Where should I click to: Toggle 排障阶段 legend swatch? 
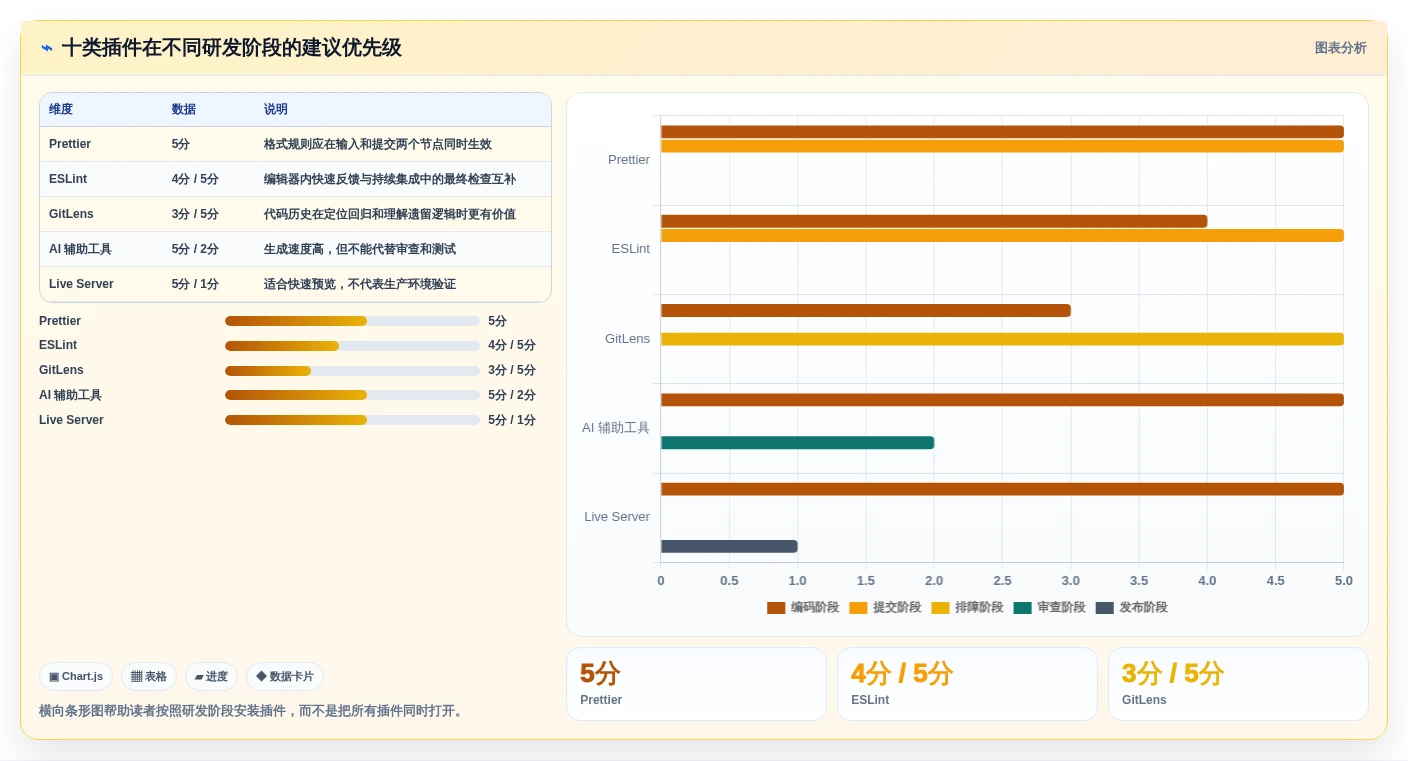pos(940,608)
